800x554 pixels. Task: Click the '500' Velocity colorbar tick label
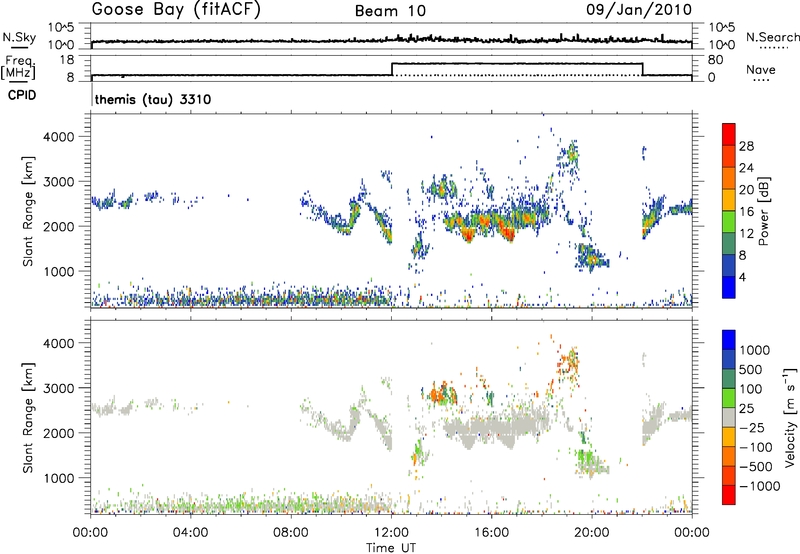(x=751, y=369)
